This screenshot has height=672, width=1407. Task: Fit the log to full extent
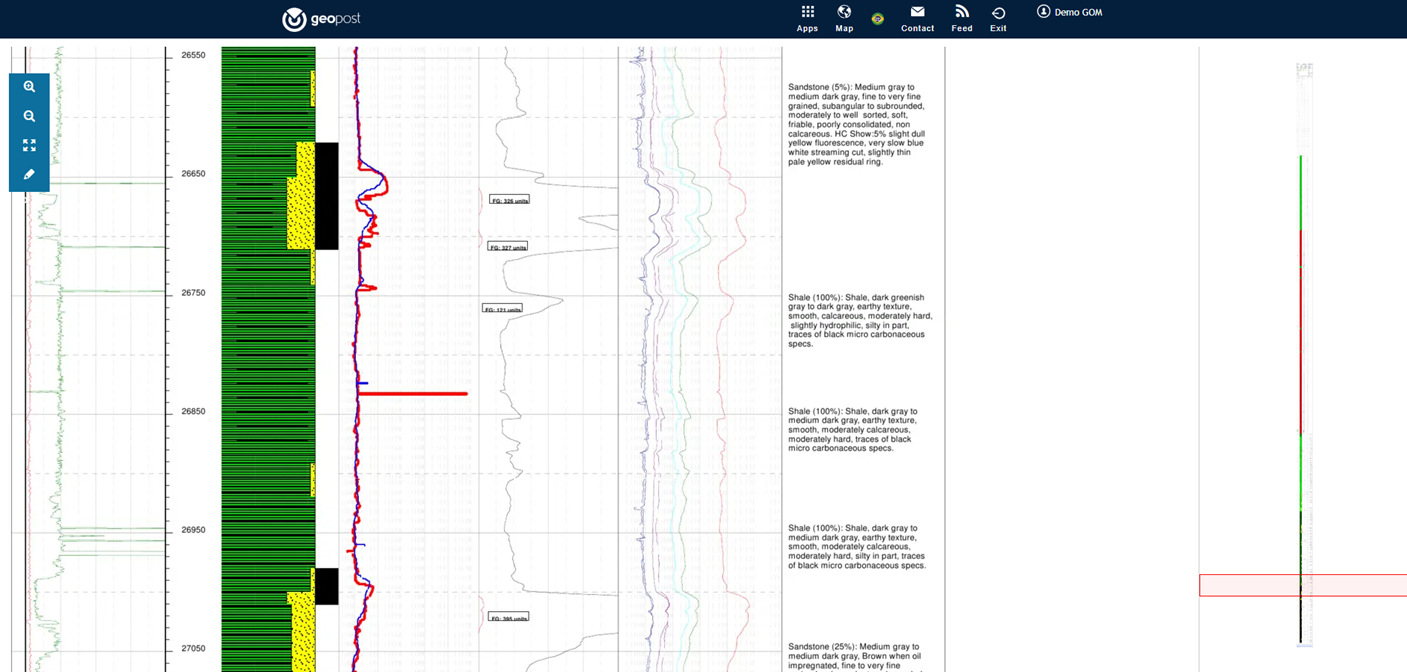click(x=29, y=145)
